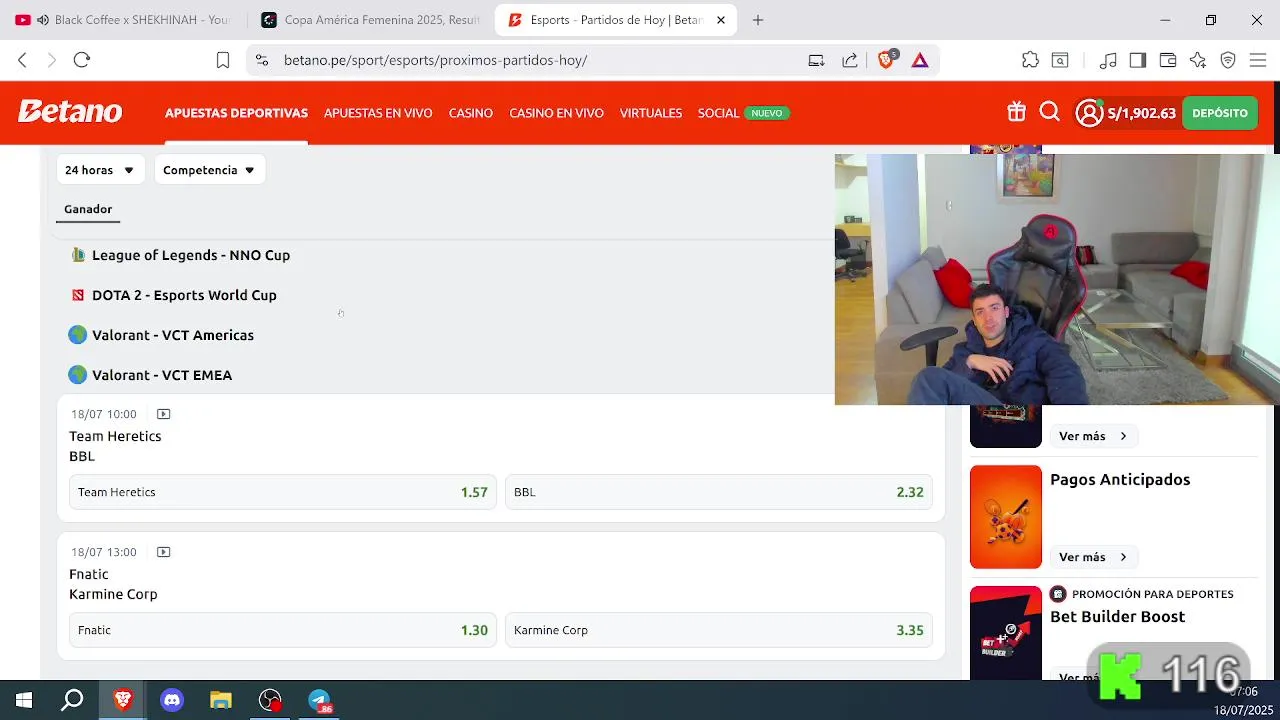Bet on BBL at 2.32
Image resolution: width=1280 pixels, height=720 pixels.
[719, 492]
